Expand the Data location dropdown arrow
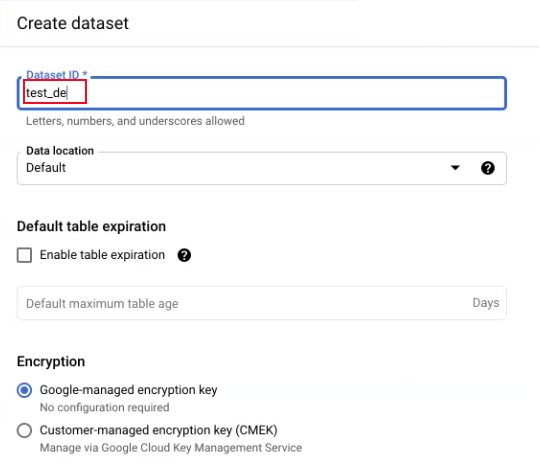 [455, 168]
